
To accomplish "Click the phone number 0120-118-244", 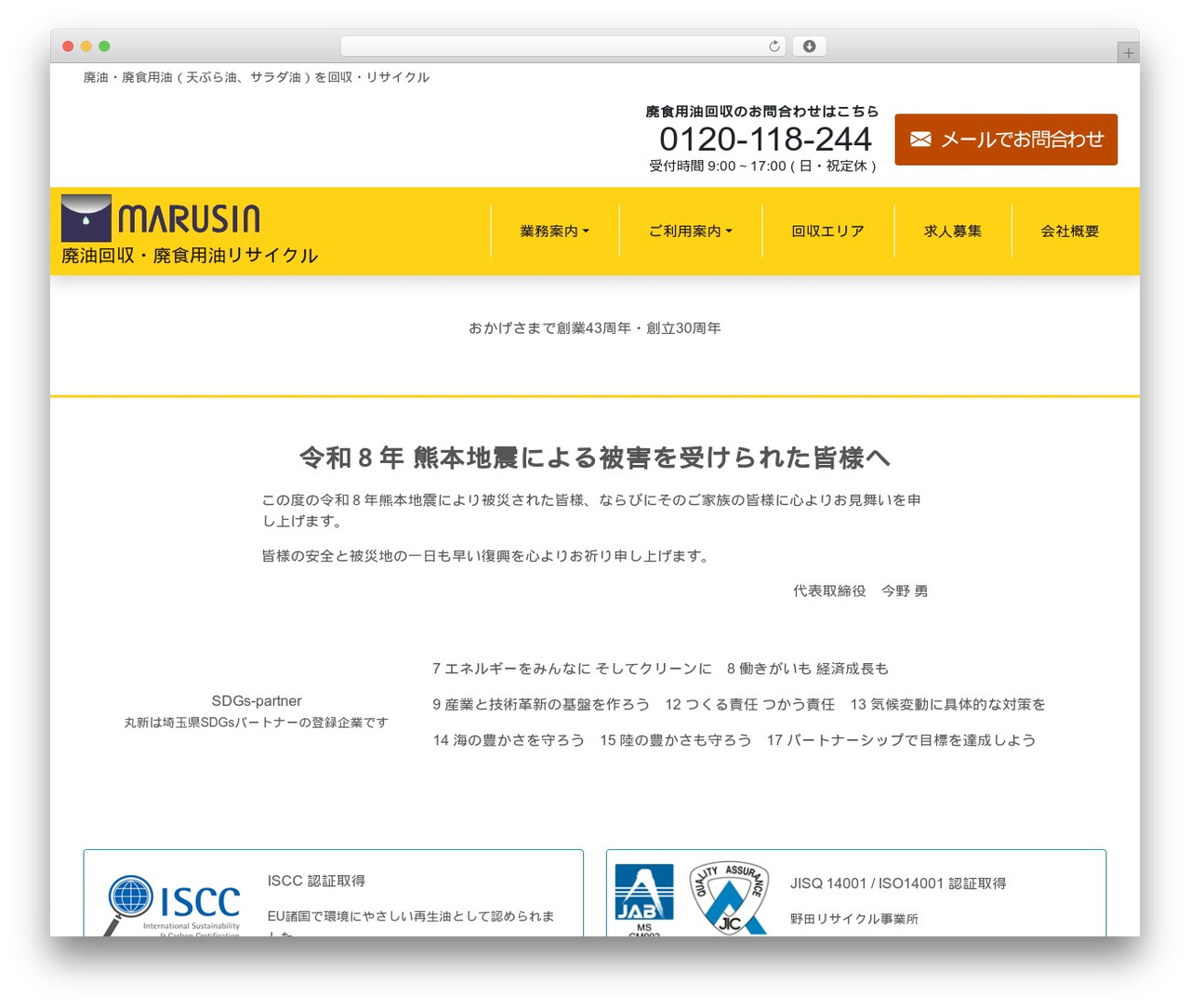I will click(766, 139).
